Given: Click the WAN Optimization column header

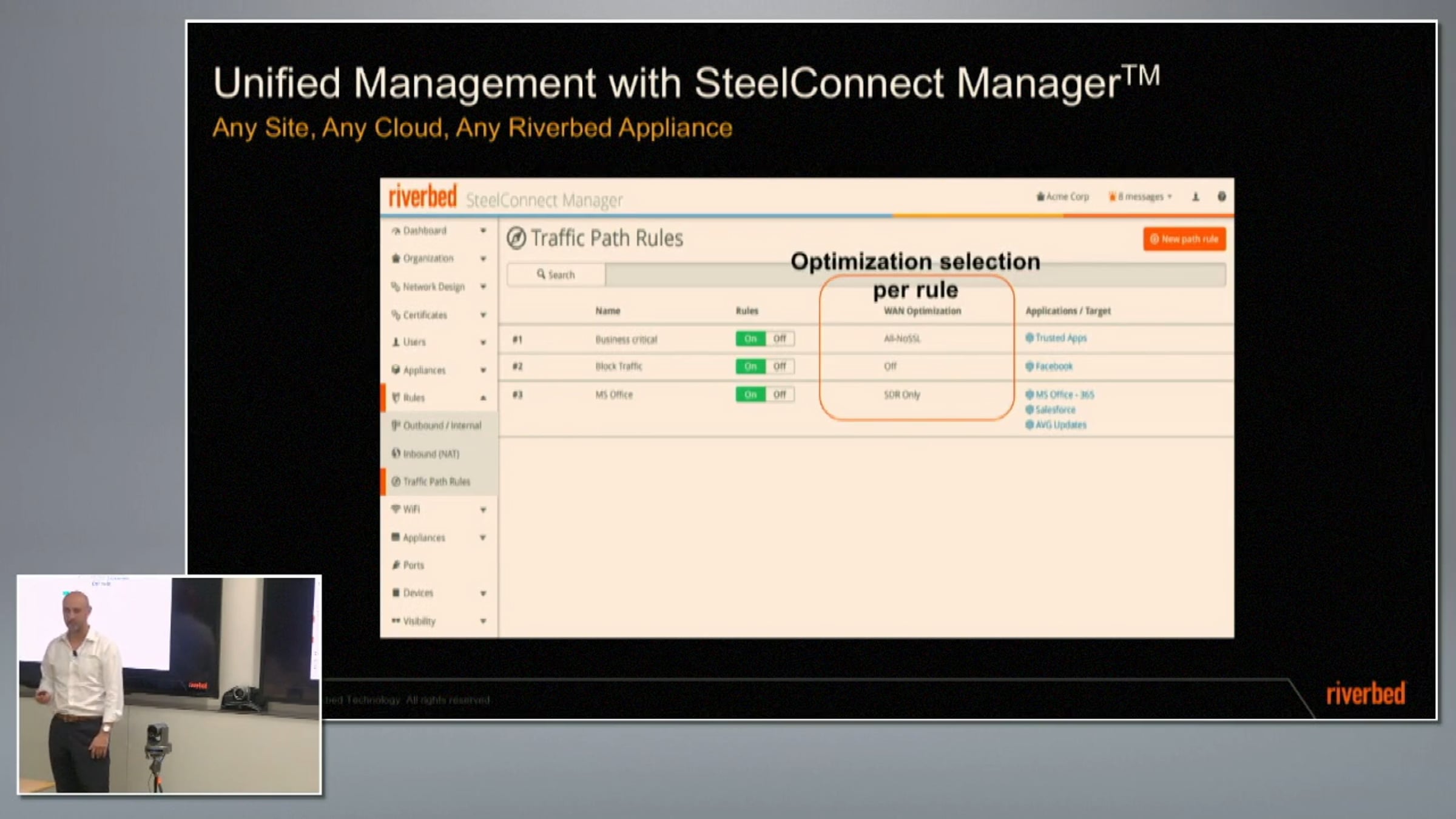Looking at the screenshot, I should click(x=922, y=311).
